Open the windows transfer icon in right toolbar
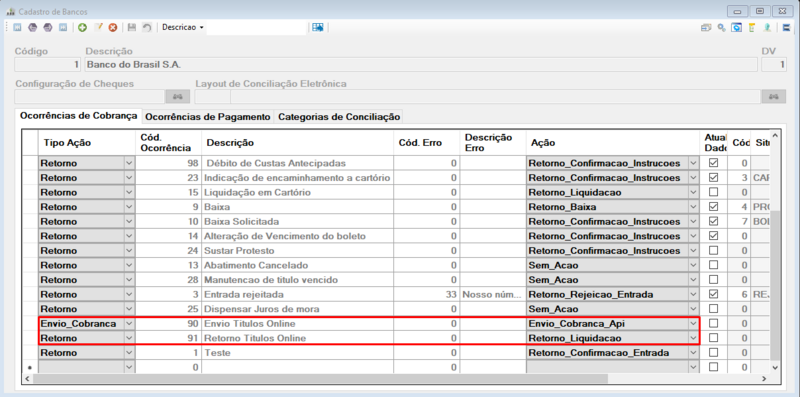Viewport: 800px width, 397px height. [706, 28]
